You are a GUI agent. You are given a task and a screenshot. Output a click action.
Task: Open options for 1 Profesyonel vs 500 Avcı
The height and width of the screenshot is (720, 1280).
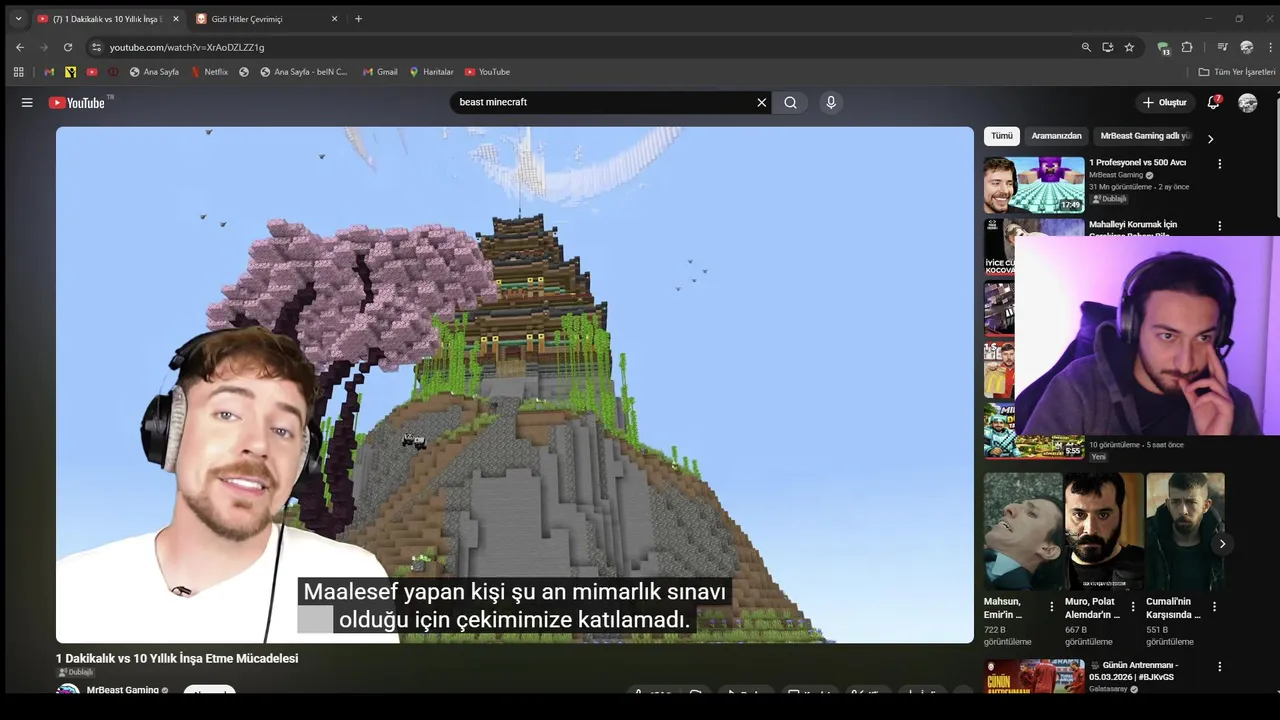[1219, 164]
